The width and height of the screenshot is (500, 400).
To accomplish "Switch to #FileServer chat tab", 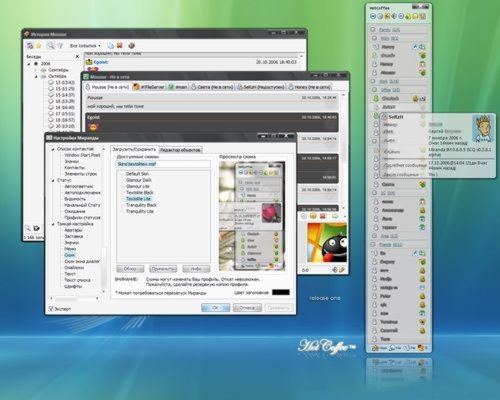I will (x=149, y=87).
